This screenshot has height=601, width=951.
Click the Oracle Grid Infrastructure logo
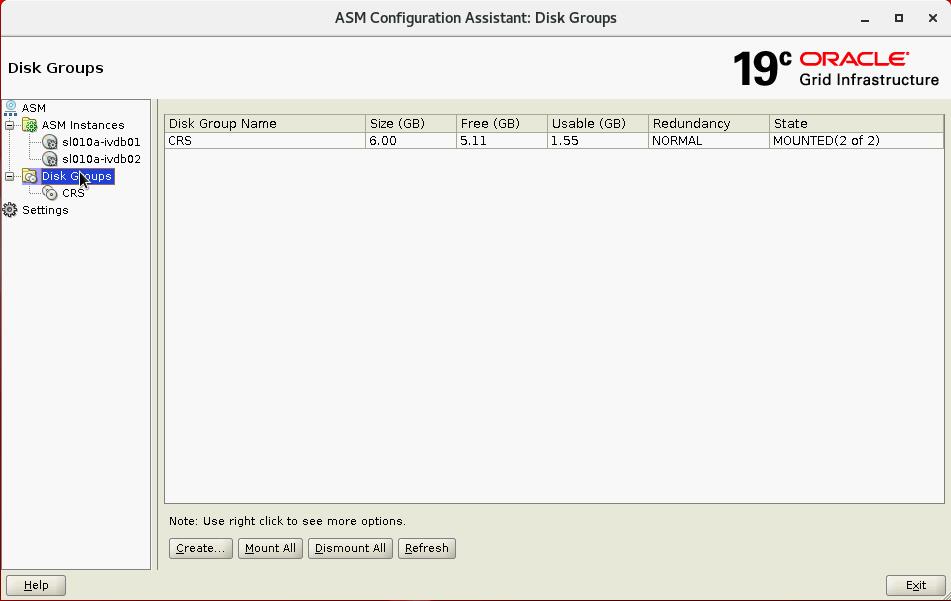[835, 68]
